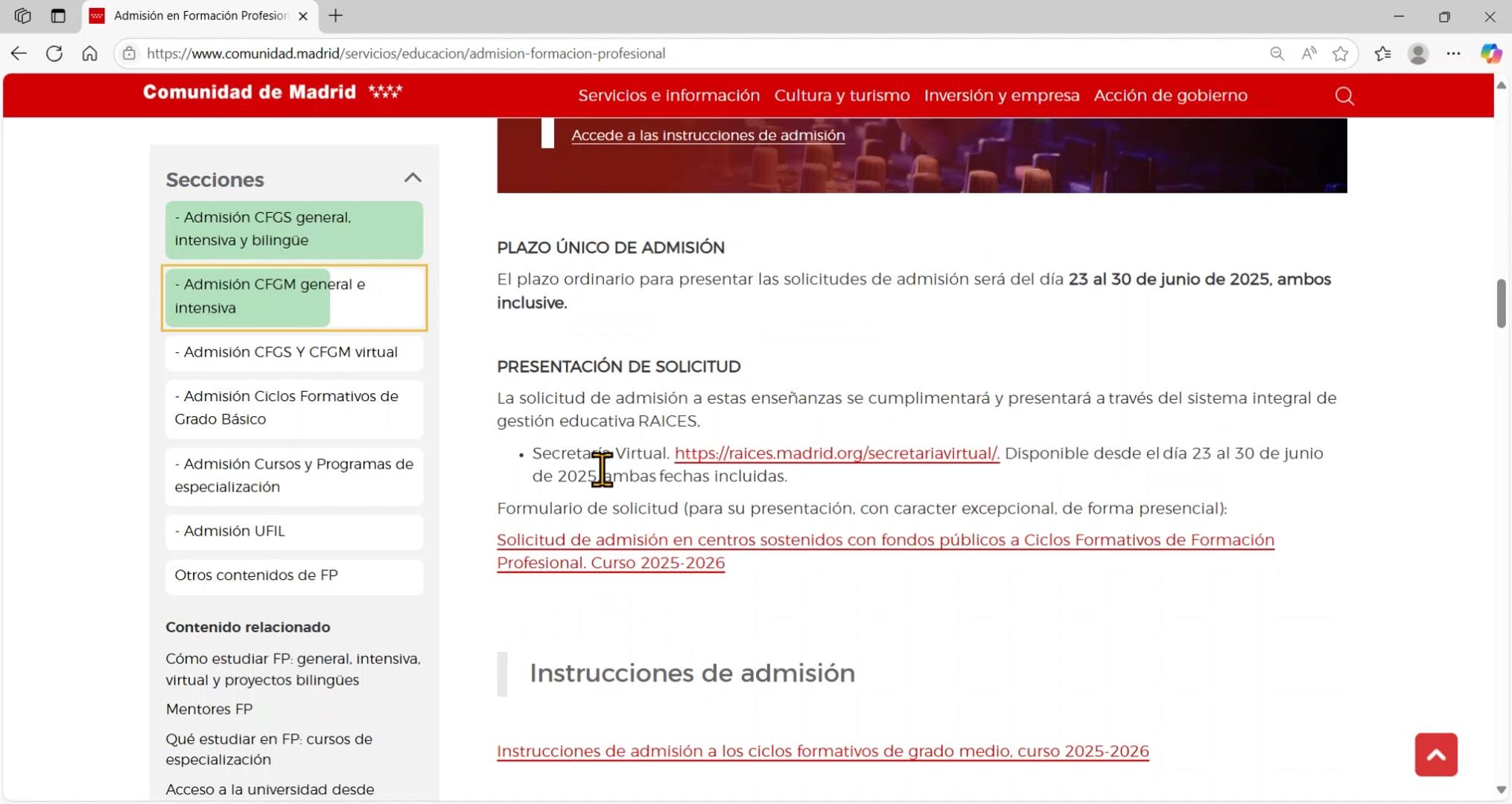
Task: Open Cultura y turismo menu
Action: 842,95
